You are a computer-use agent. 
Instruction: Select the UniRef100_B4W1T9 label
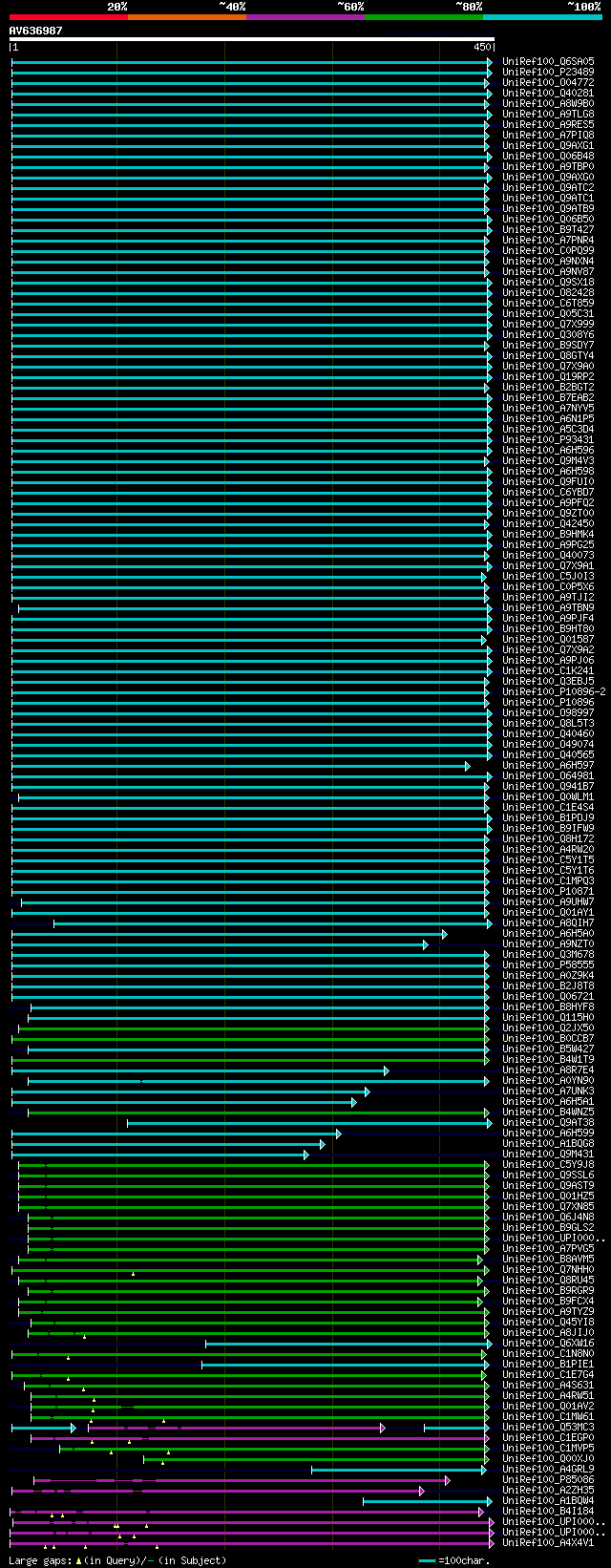pos(548,1059)
